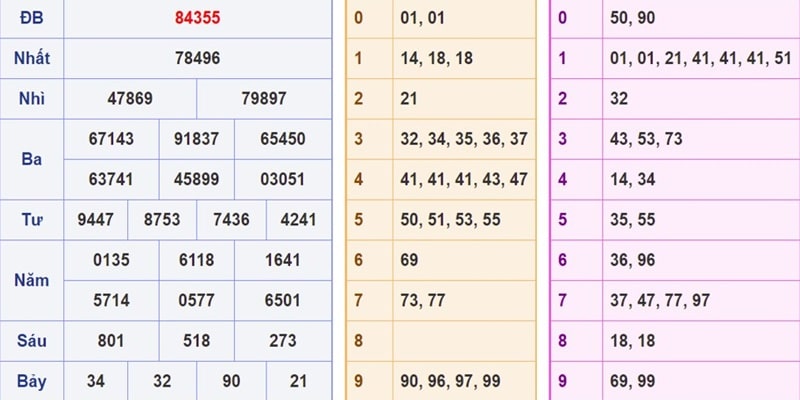
Task: Click the Năm prize row label
Action: tap(31, 280)
